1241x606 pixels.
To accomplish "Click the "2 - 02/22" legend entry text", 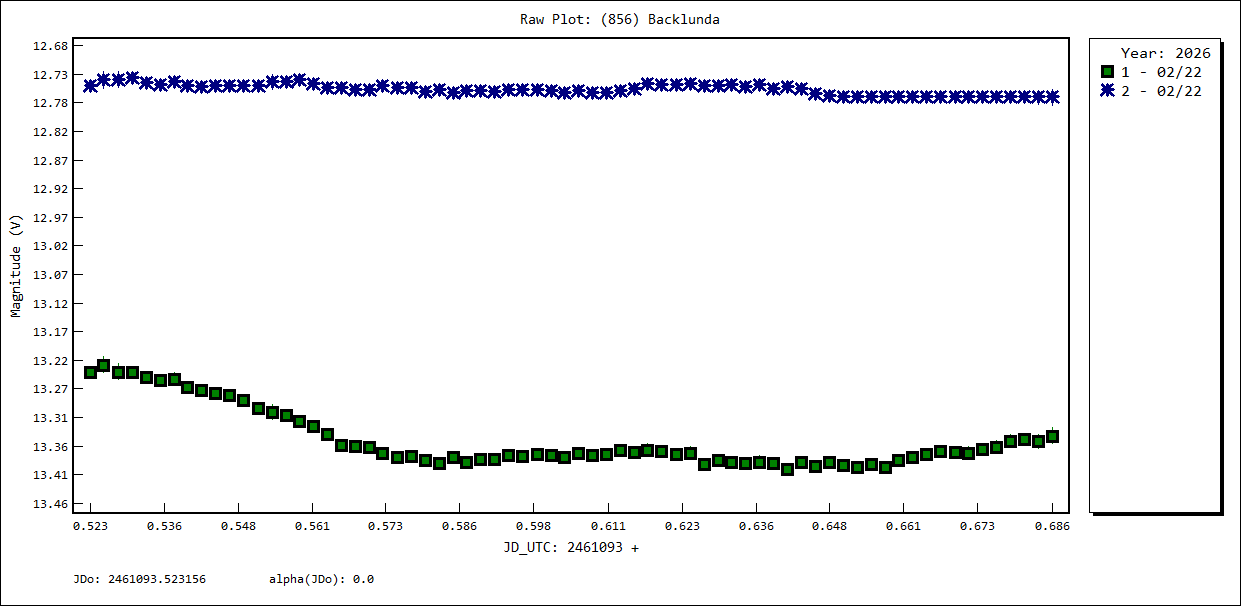I will (x=1160, y=91).
